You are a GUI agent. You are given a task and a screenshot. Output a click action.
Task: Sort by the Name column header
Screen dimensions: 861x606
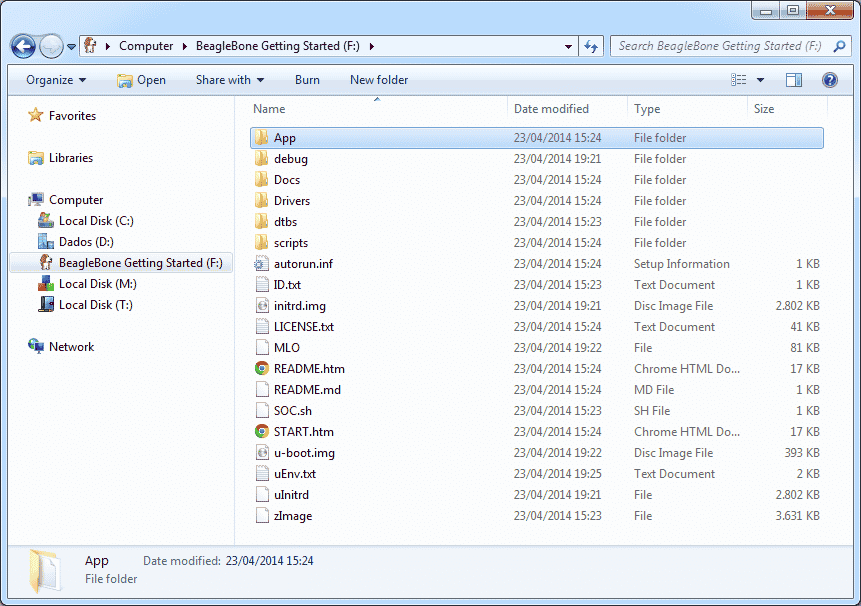click(x=269, y=109)
